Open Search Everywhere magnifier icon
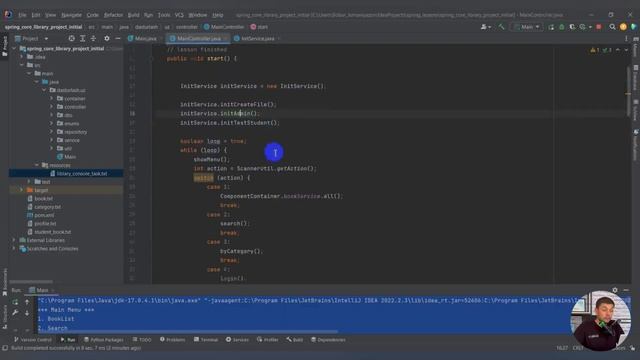The width and height of the screenshot is (640, 360). pyautogui.click(x=613, y=27)
